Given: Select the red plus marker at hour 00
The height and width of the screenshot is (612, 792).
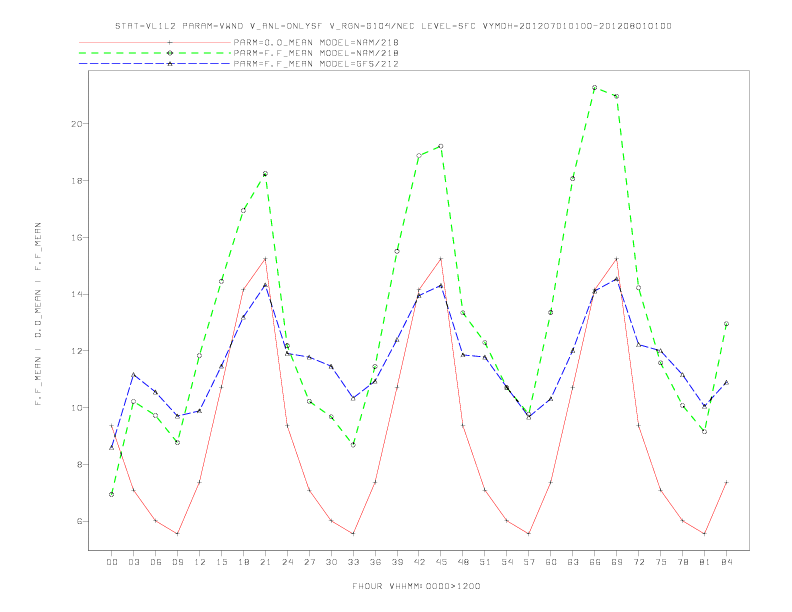Looking at the screenshot, I should point(112,426).
